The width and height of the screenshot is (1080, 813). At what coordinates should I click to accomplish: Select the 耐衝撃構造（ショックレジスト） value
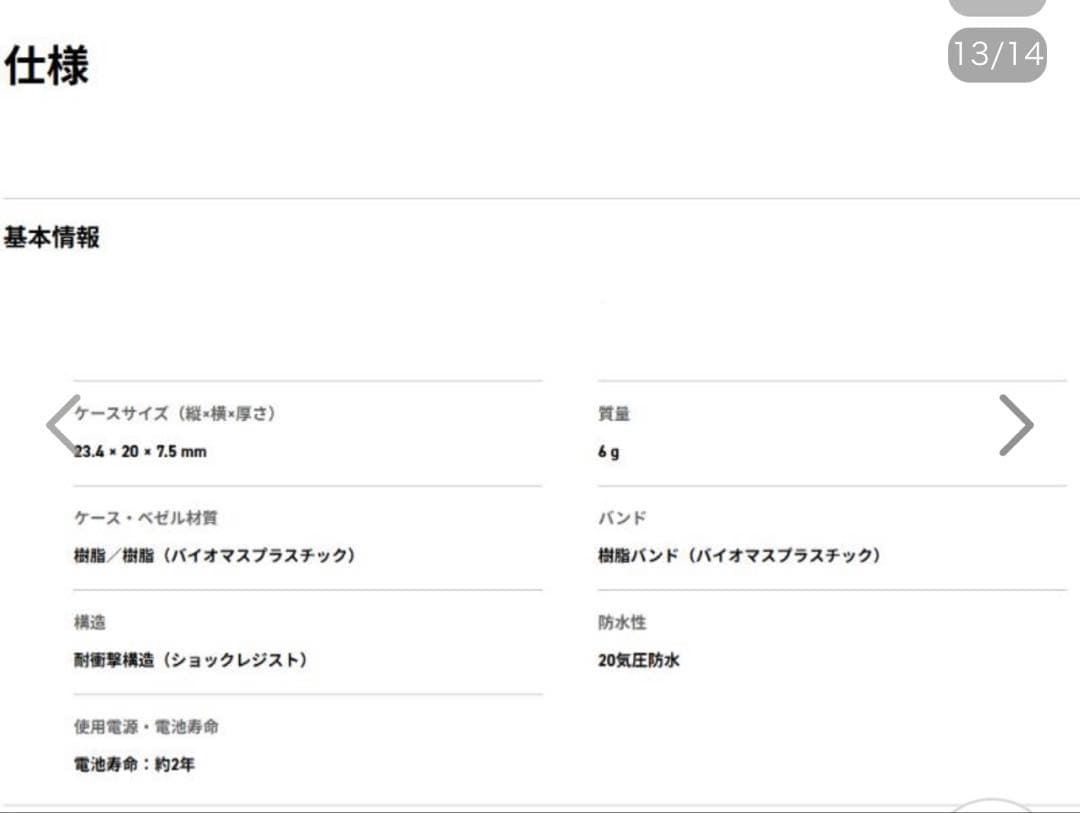coord(191,660)
